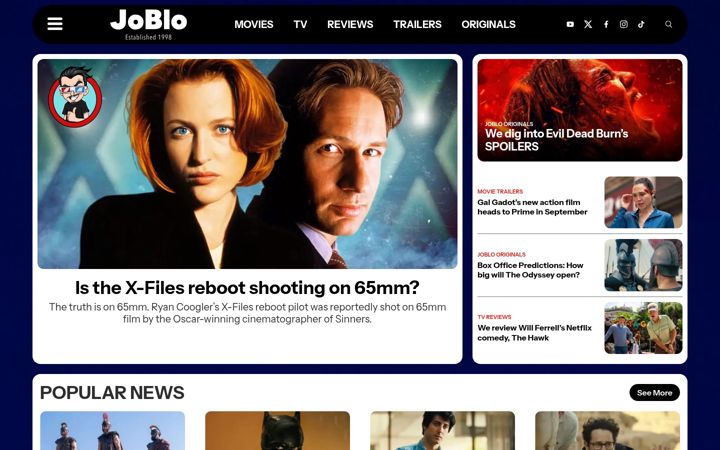Open the Instagram social icon

coord(624,24)
